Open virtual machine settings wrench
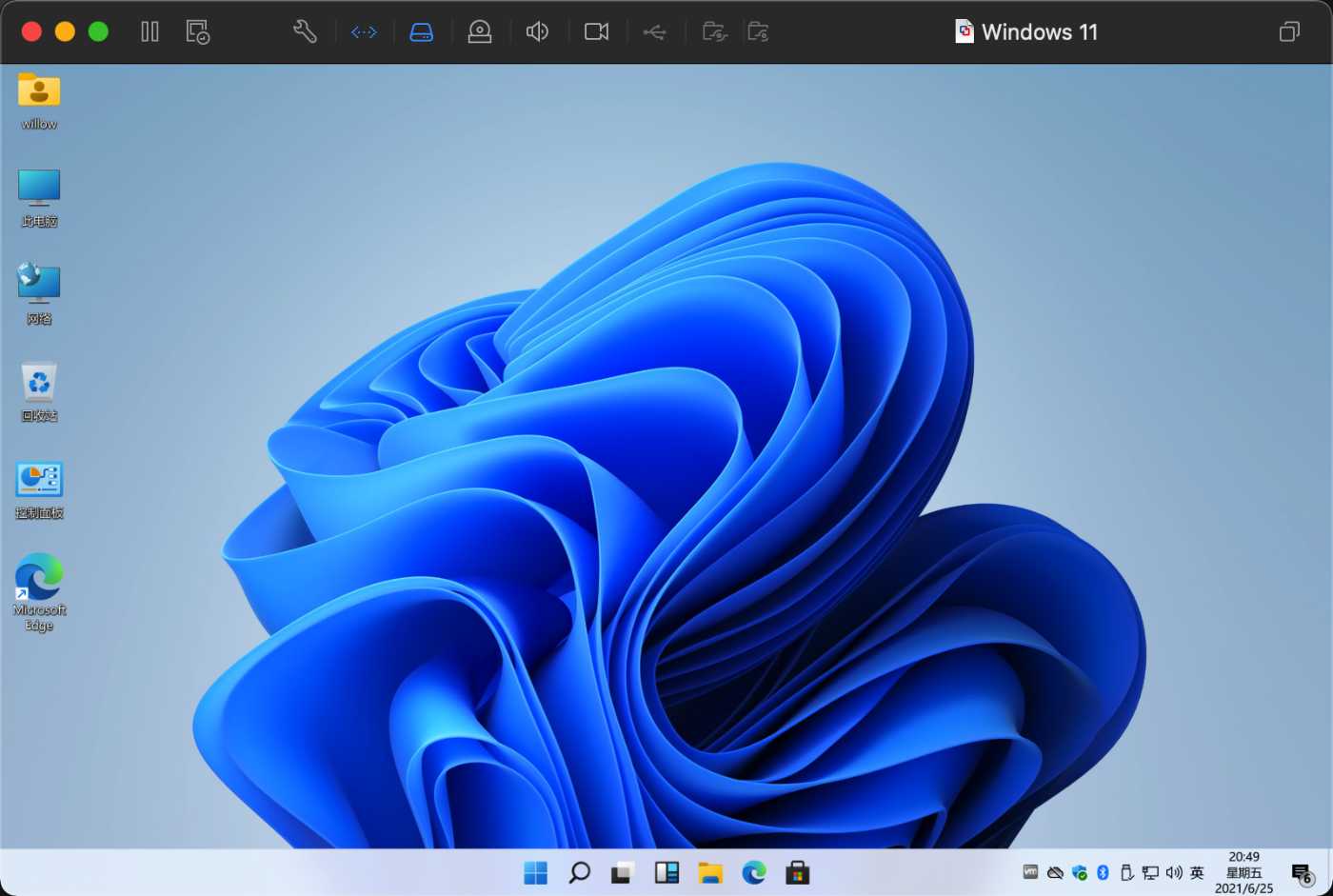Image resolution: width=1333 pixels, height=896 pixels. [x=305, y=31]
